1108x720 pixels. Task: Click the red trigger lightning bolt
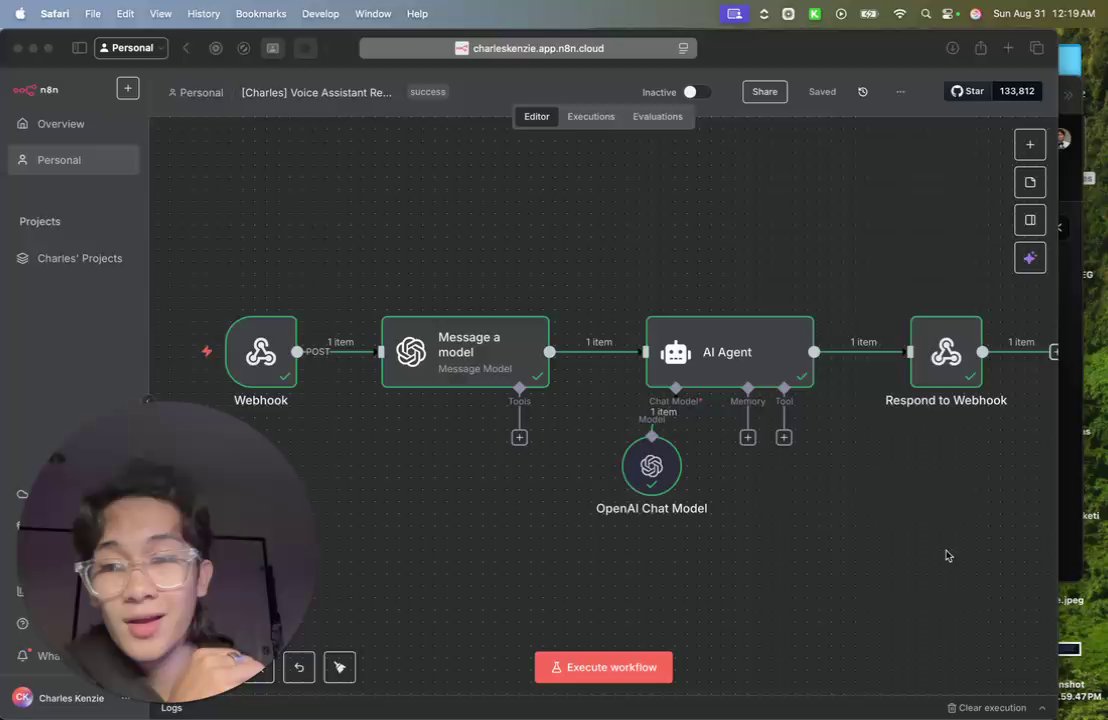click(x=207, y=351)
